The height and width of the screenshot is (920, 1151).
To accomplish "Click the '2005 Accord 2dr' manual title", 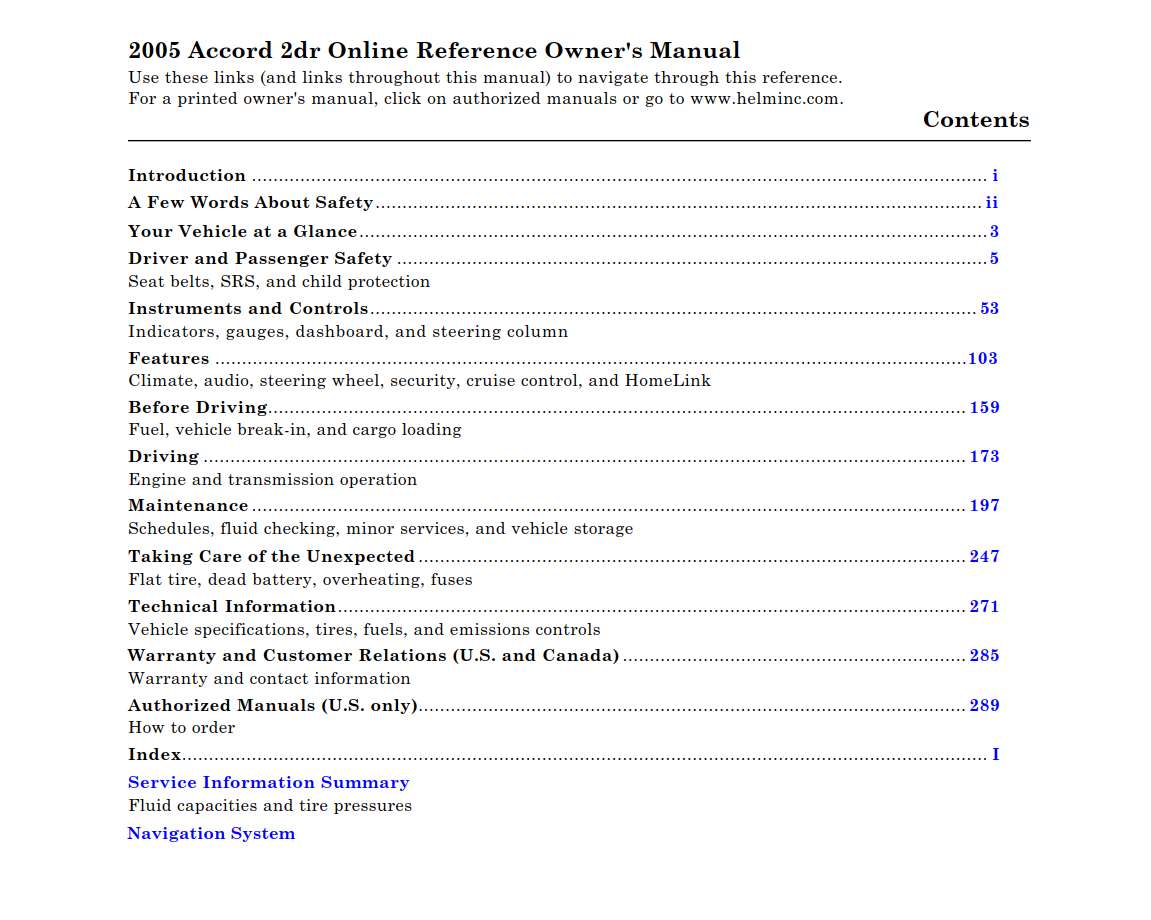I will 435,51.
